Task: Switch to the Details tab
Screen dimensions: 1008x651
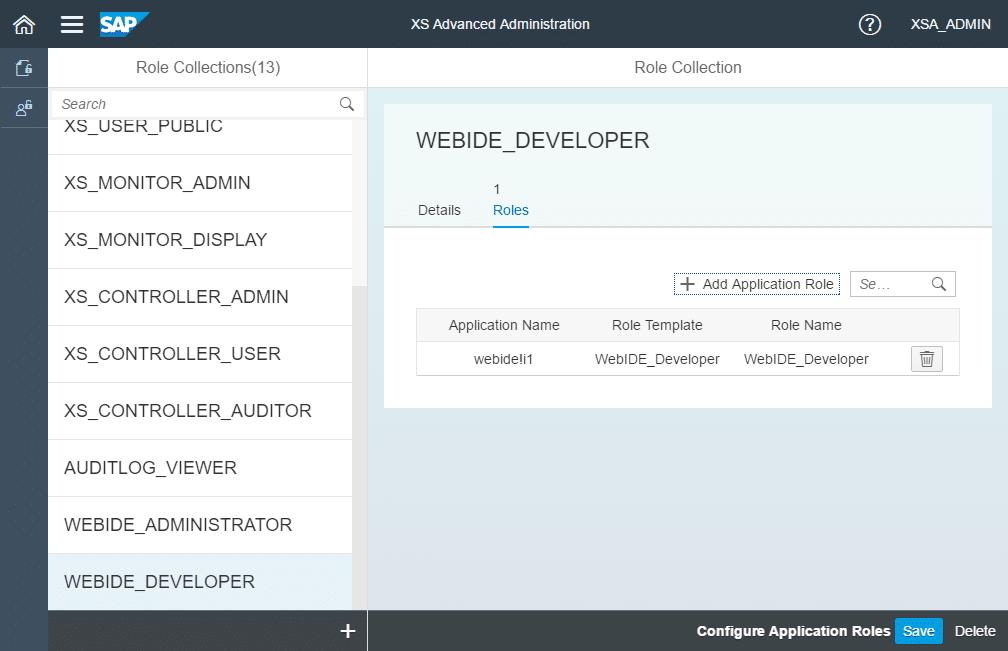Action: (x=439, y=210)
